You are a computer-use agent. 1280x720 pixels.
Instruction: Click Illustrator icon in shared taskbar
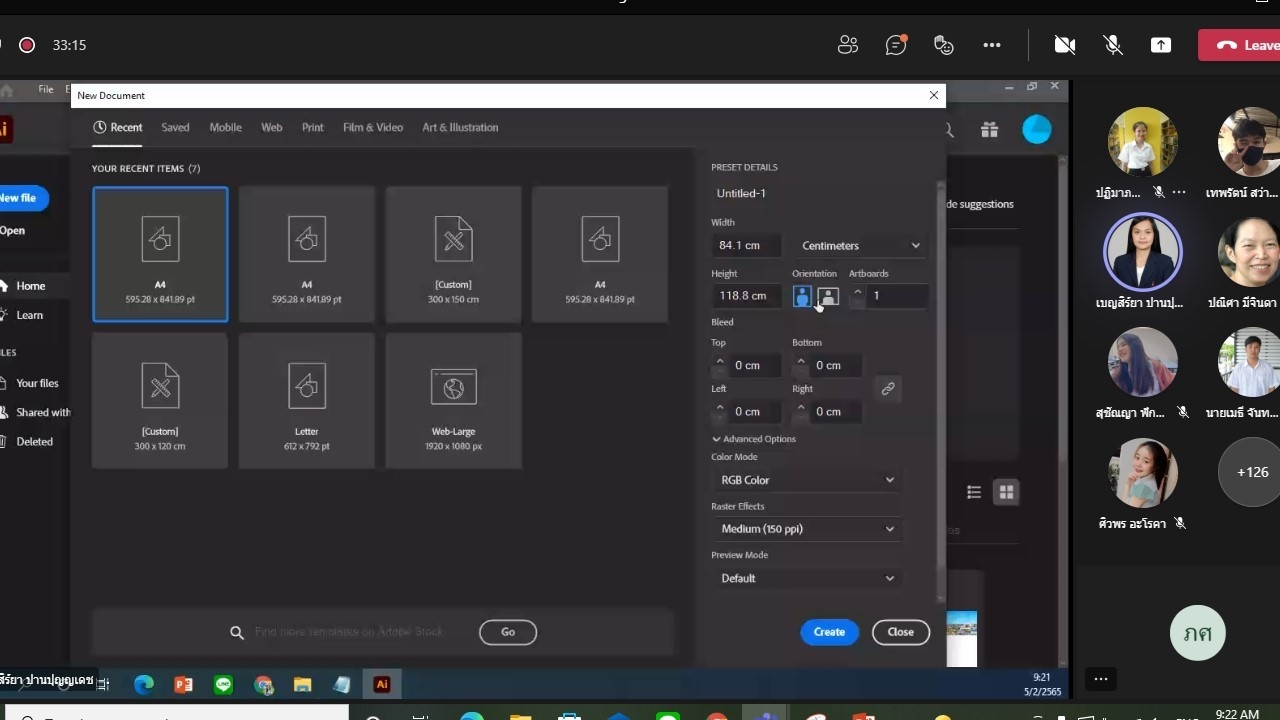(381, 684)
